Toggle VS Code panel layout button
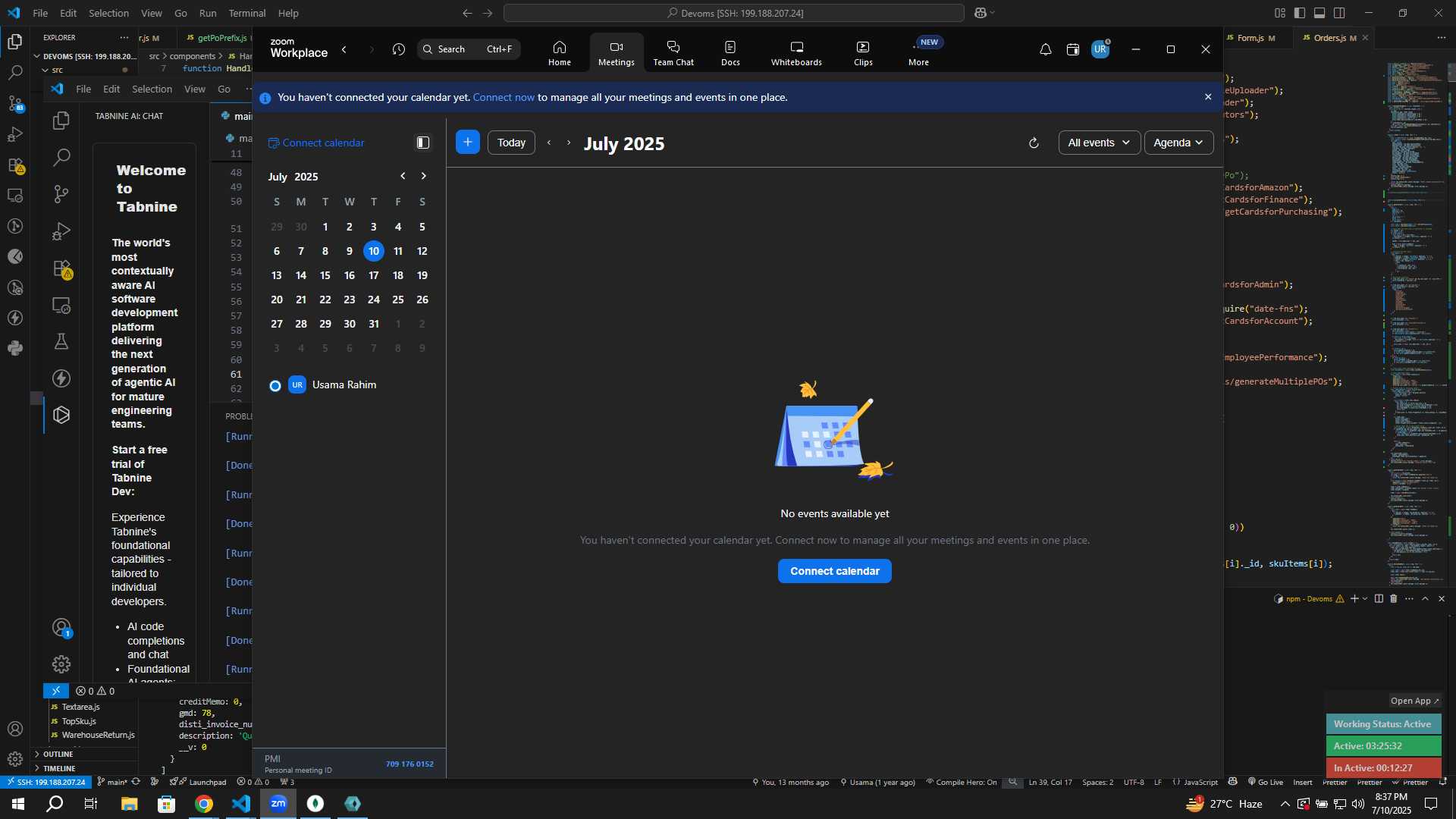Image resolution: width=1456 pixels, height=819 pixels. pyautogui.click(x=1319, y=13)
